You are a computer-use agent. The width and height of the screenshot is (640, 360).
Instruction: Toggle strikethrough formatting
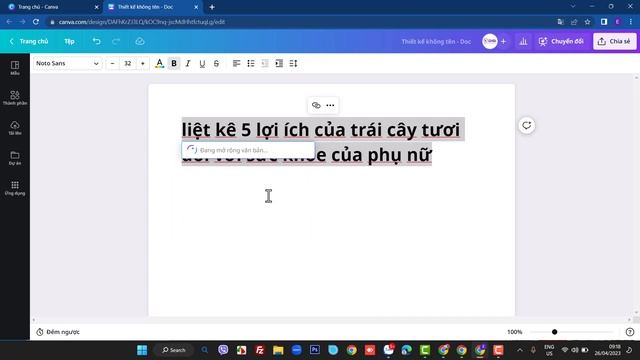pyautogui.click(x=216, y=63)
